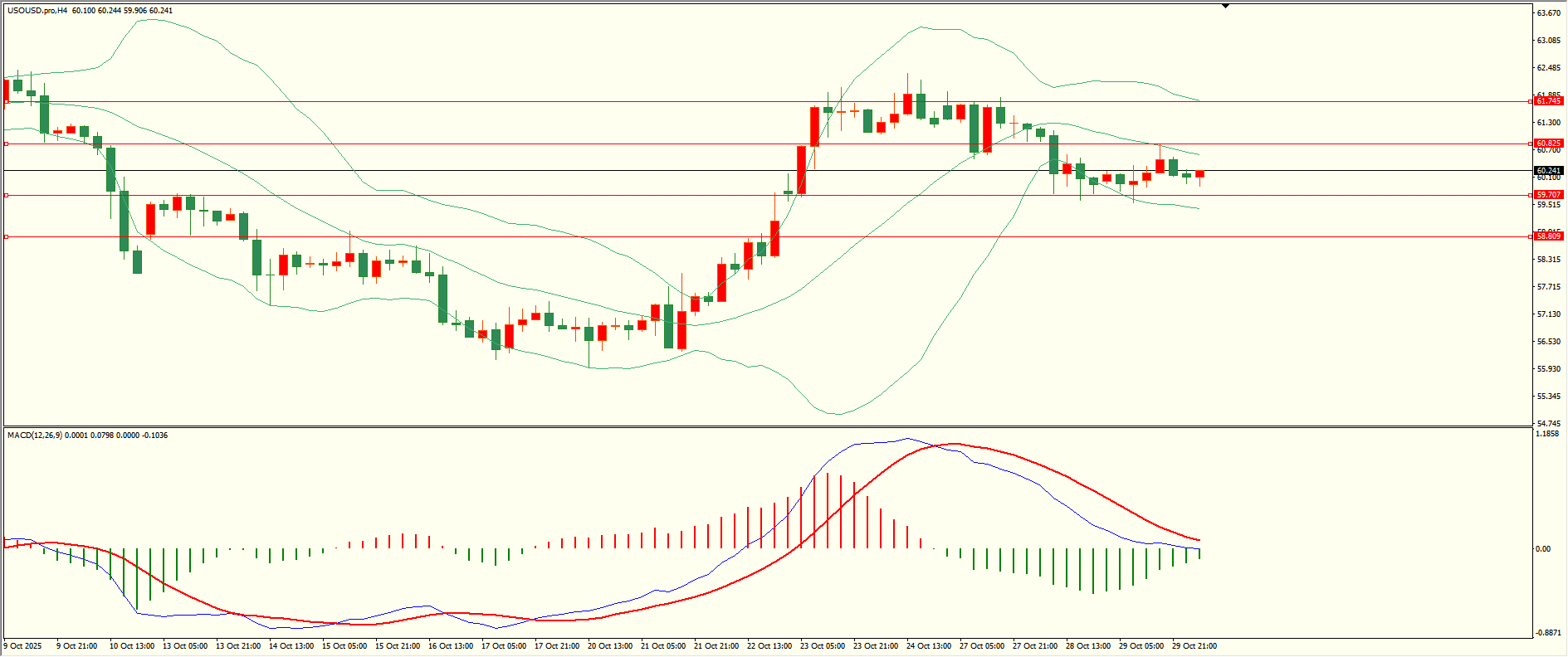The image size is (1568, 657).
Task: Click the last red candle on the chart
Action: pyautogui.click(x=1199, y=173)
